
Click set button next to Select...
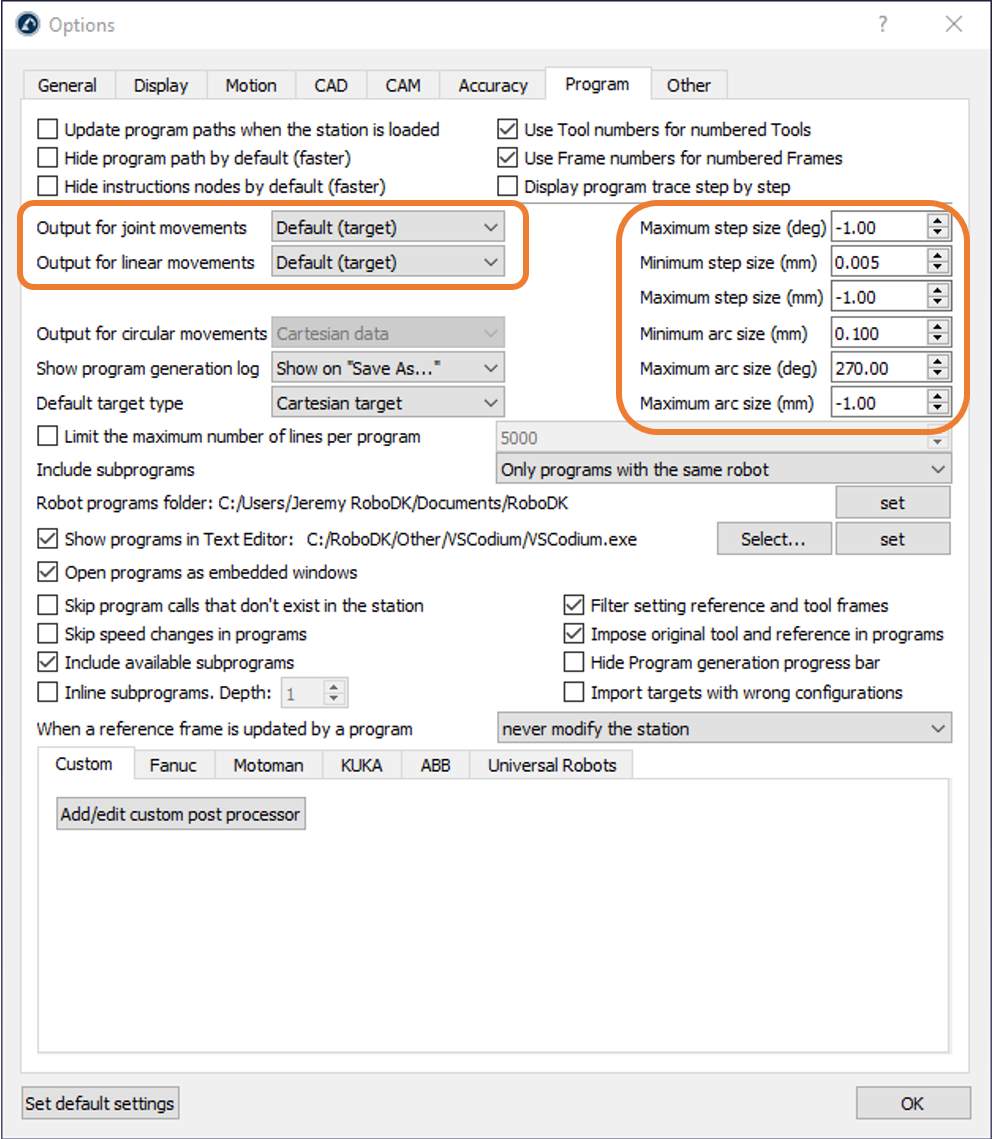click(x=892, y=539)
